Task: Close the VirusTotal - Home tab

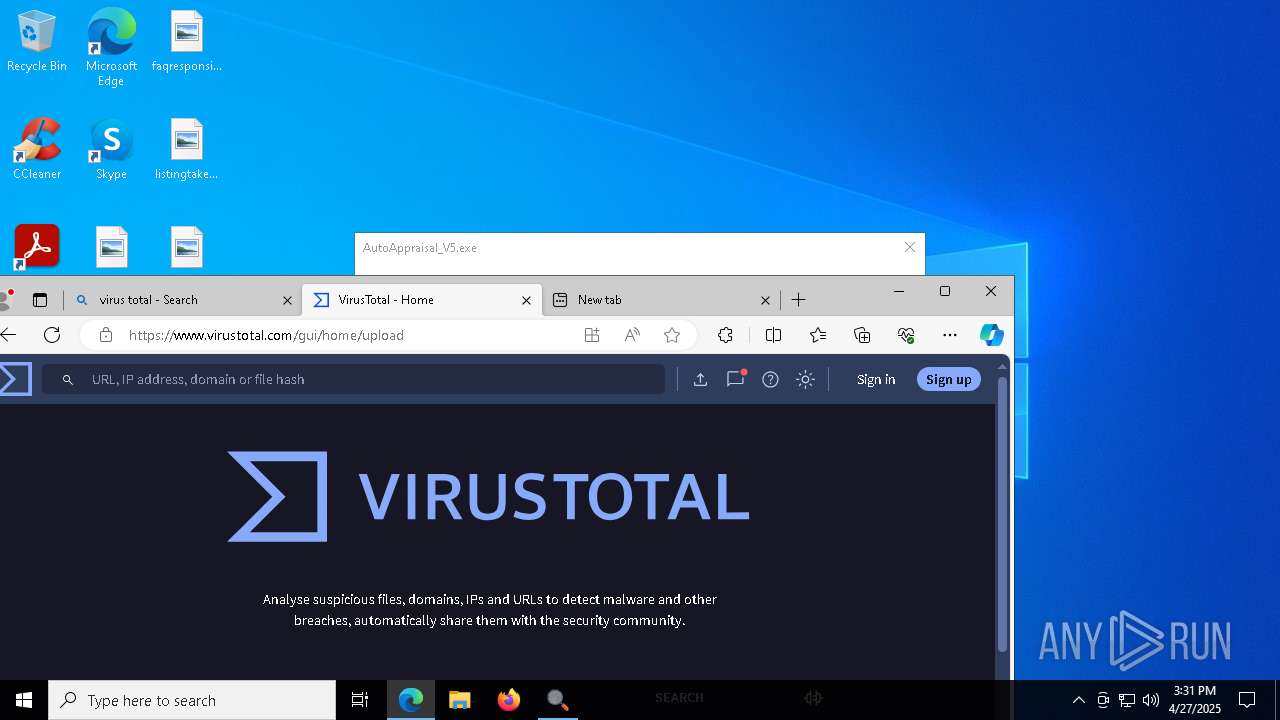Action: point(526,300)
